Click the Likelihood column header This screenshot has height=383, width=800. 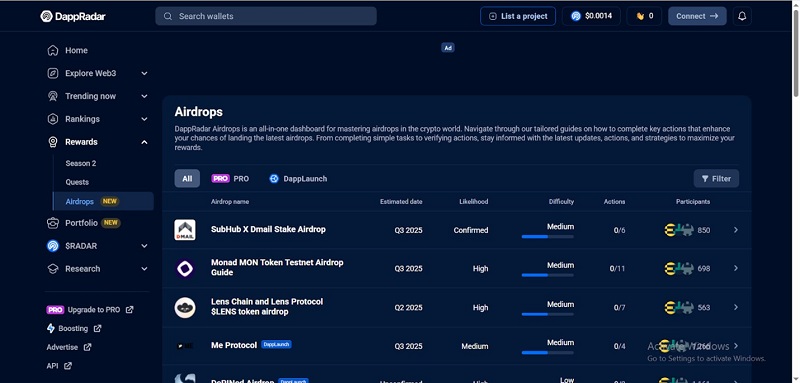click(473, 202)
